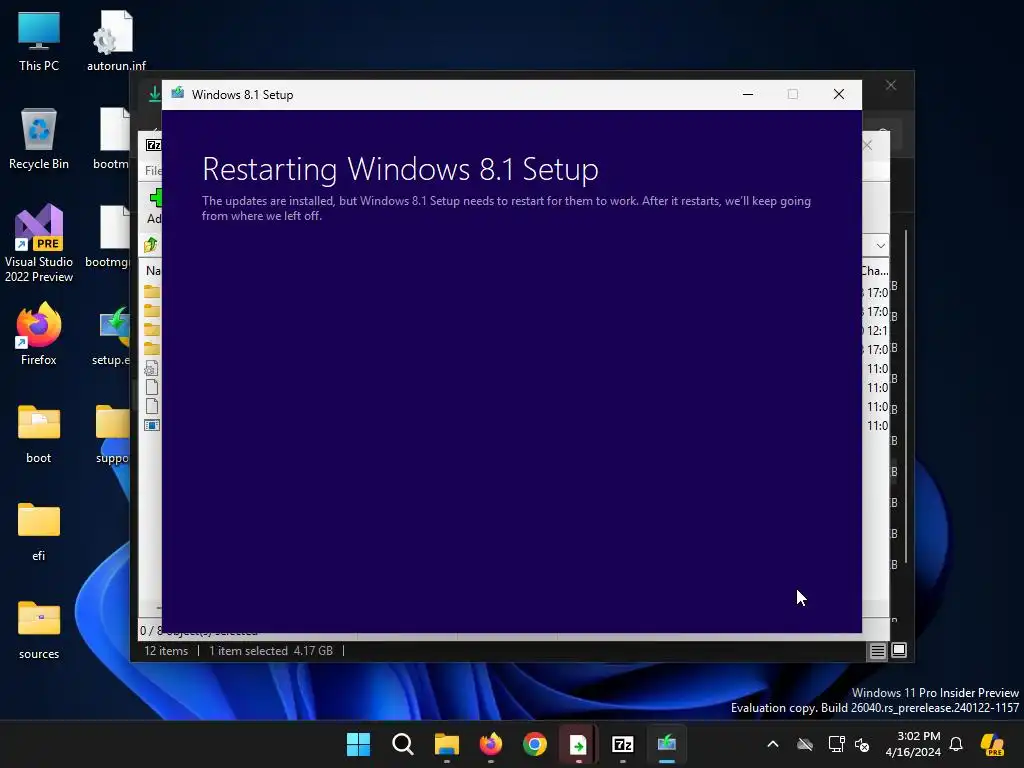Viewport: 1024px width, 768px height.
Task: Switch to the green-arrow app on the taskbar
Action: tap(579, 744)
